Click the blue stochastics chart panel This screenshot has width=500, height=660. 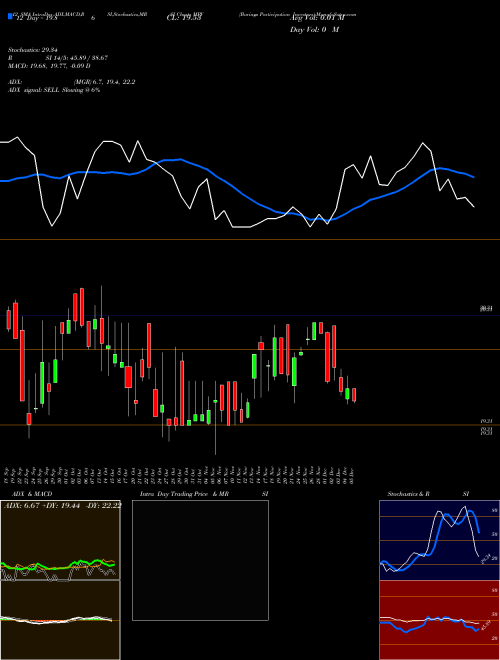click(439, 540)
